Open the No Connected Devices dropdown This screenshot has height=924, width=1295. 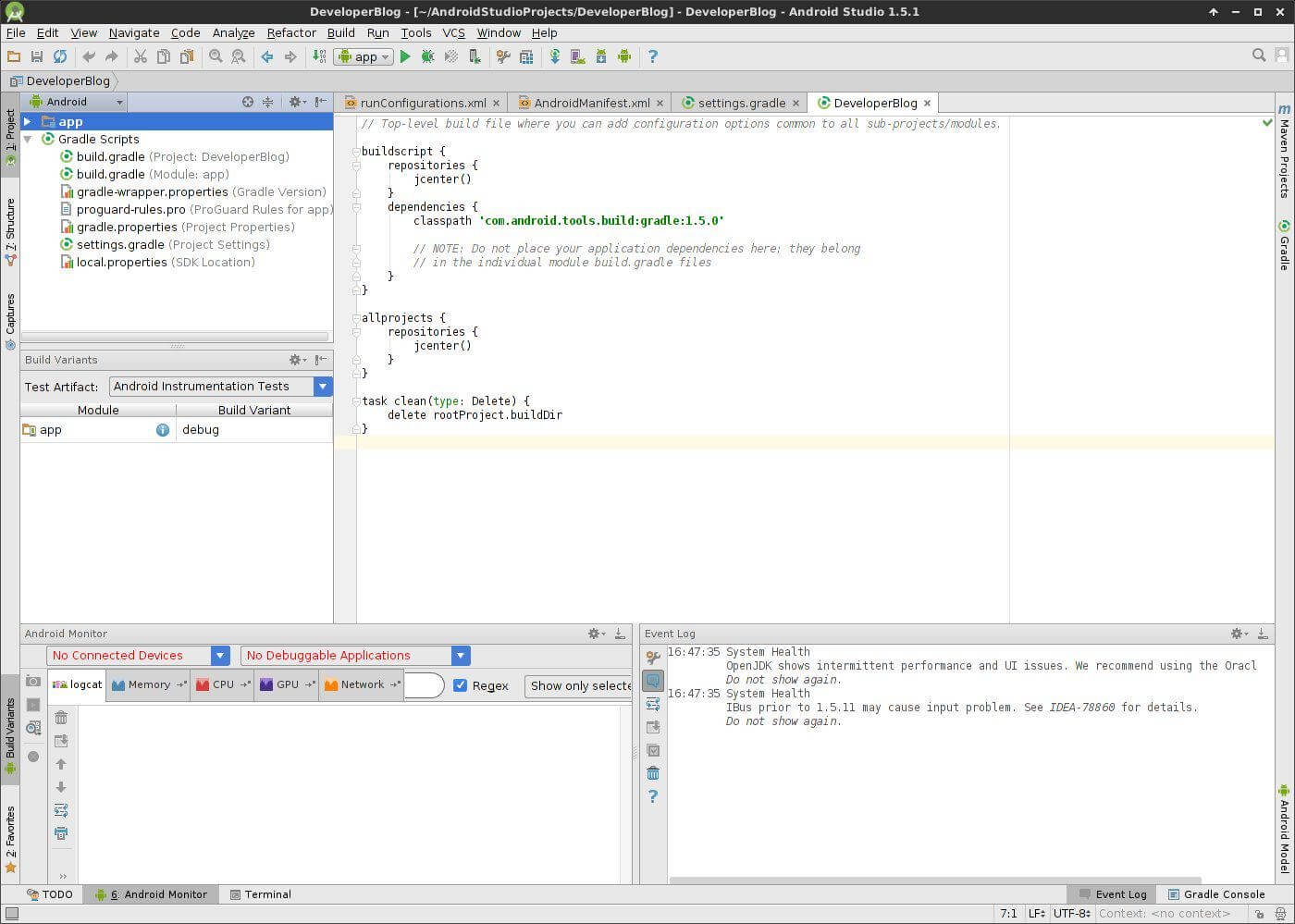pos(137,656)
